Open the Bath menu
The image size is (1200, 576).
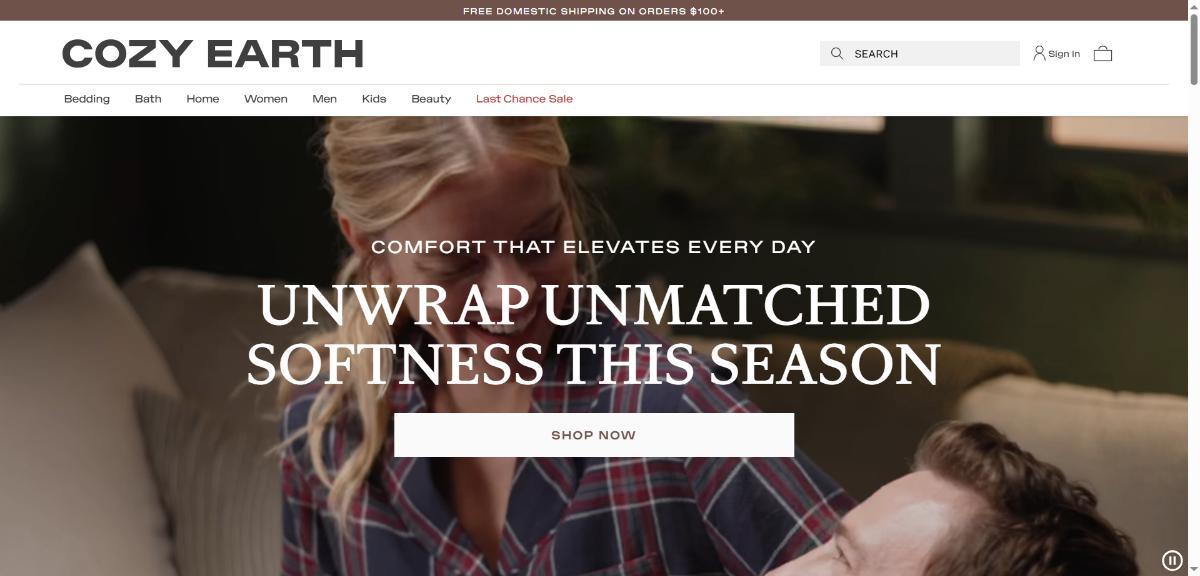coord(148,99)
